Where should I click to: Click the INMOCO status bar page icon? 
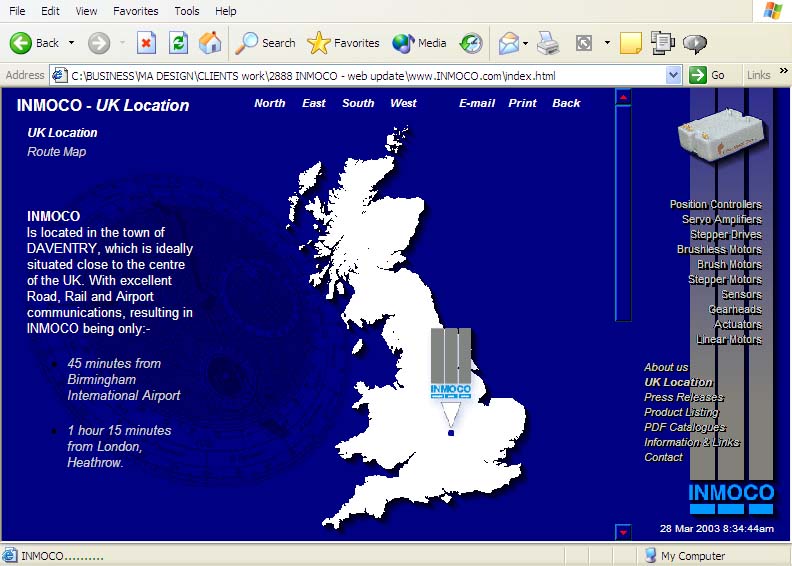(9, 555)
